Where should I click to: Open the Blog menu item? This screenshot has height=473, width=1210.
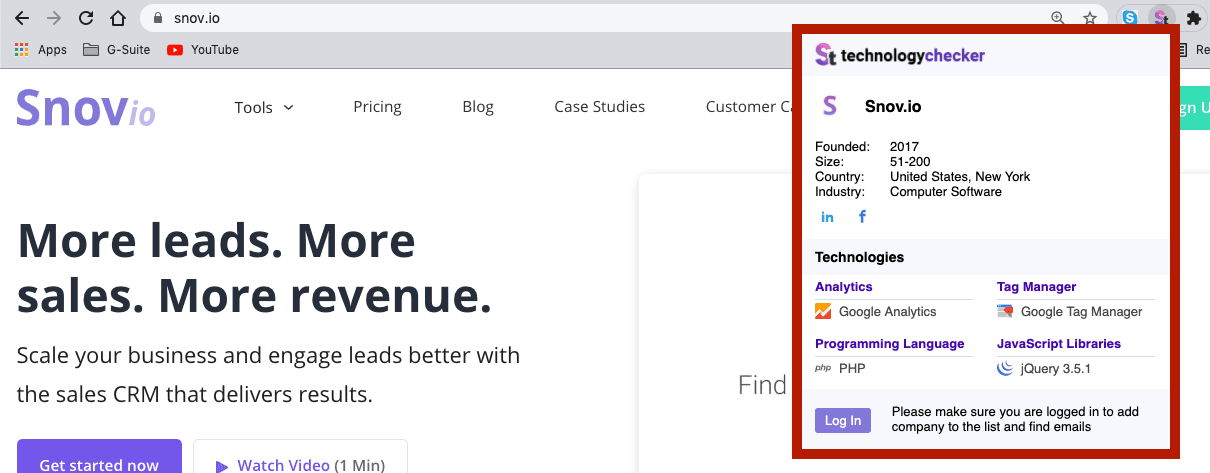coord(478,106)
